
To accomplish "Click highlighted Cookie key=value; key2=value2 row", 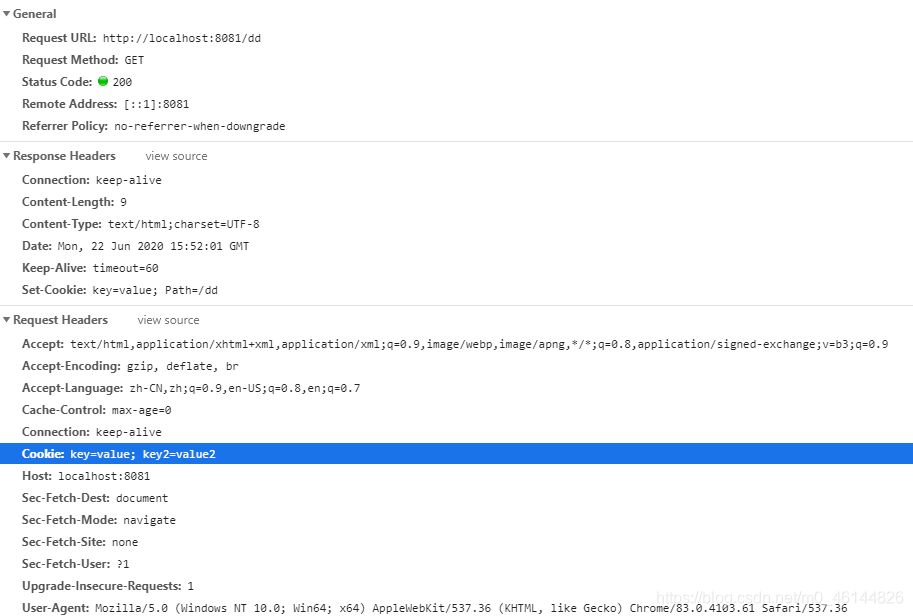I will coord(456,454).
